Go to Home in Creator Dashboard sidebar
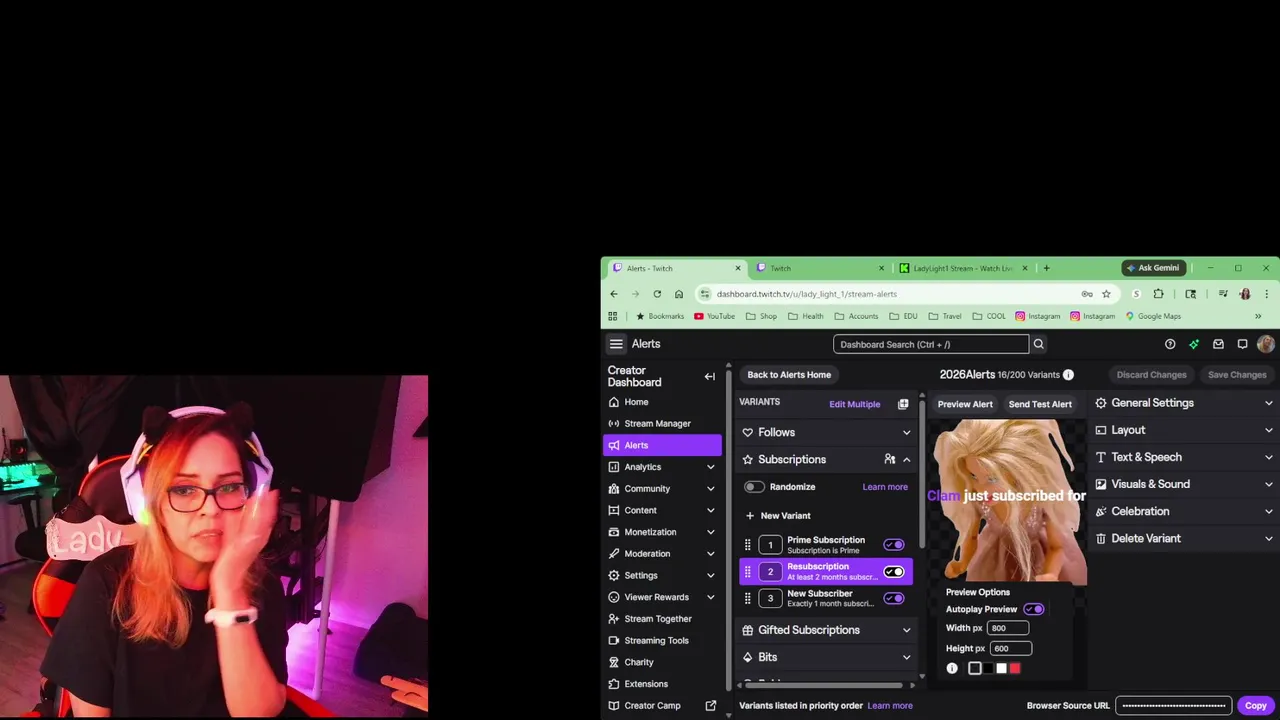Image resolution: width=1280 pixels, height=720 pixels. tap(662, 402)
